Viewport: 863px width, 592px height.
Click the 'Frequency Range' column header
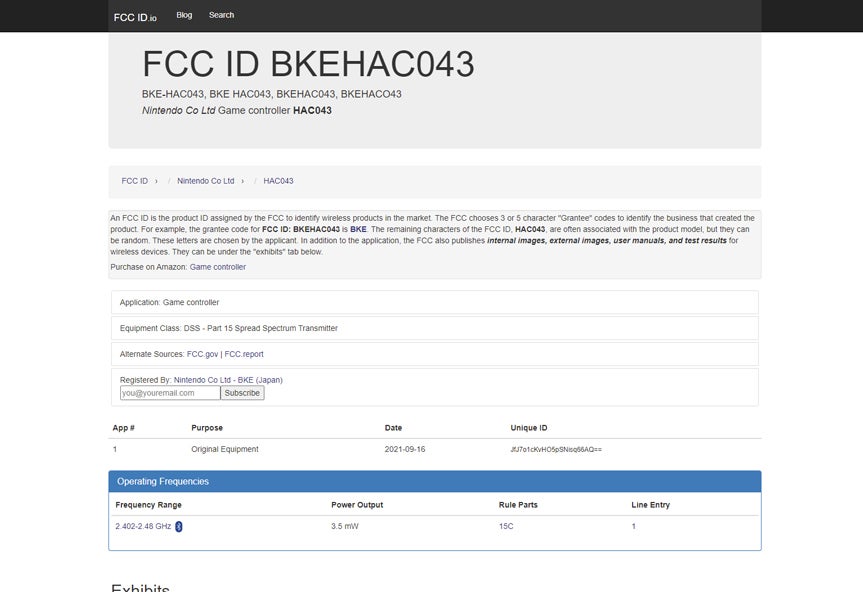pos(149,505)
